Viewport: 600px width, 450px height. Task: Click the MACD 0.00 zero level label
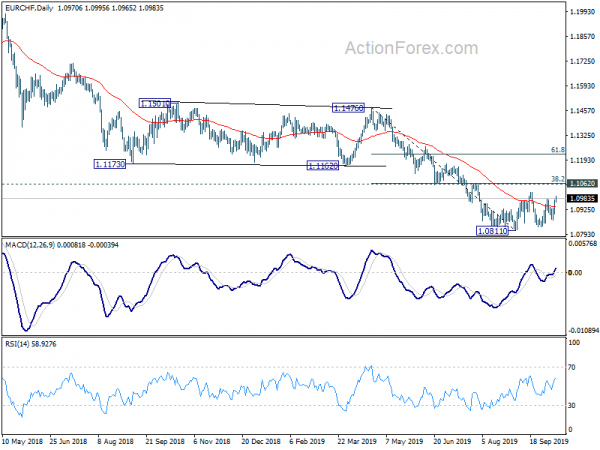click(576, 272)
